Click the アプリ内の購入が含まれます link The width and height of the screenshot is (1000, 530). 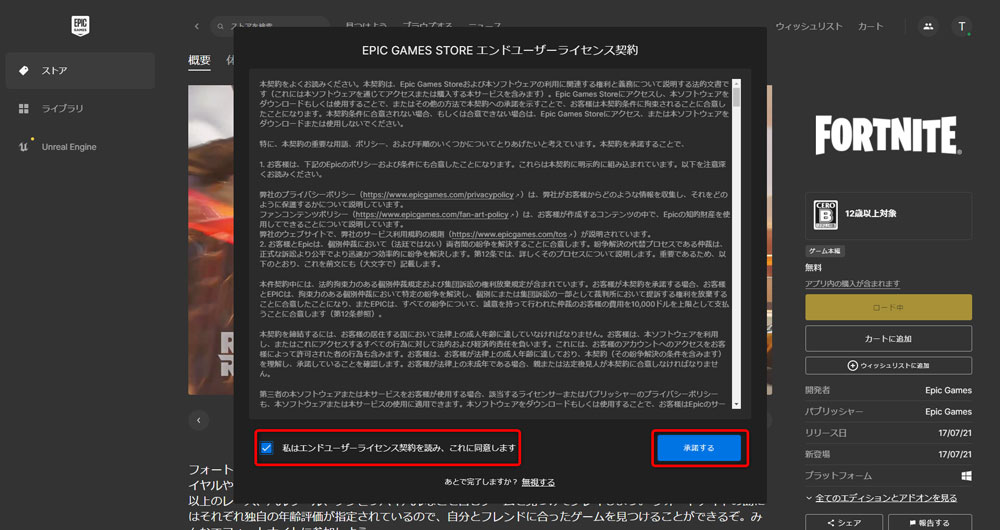[853, 284]
